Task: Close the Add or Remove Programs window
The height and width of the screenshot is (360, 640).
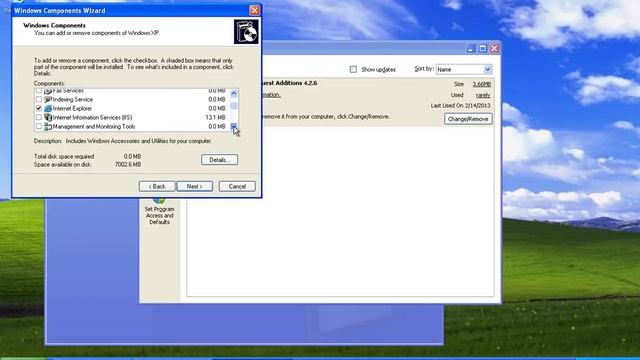Action: (494, 49)
